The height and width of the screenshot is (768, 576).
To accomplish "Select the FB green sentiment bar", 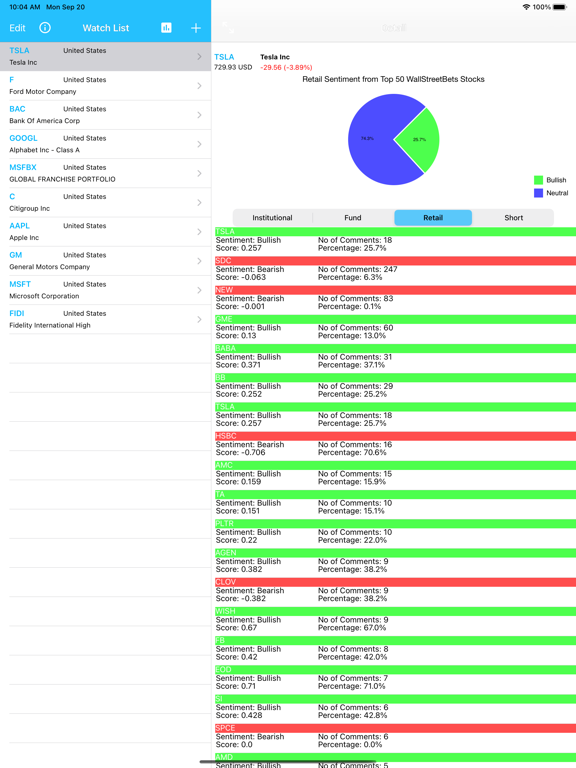I will 395,641.
